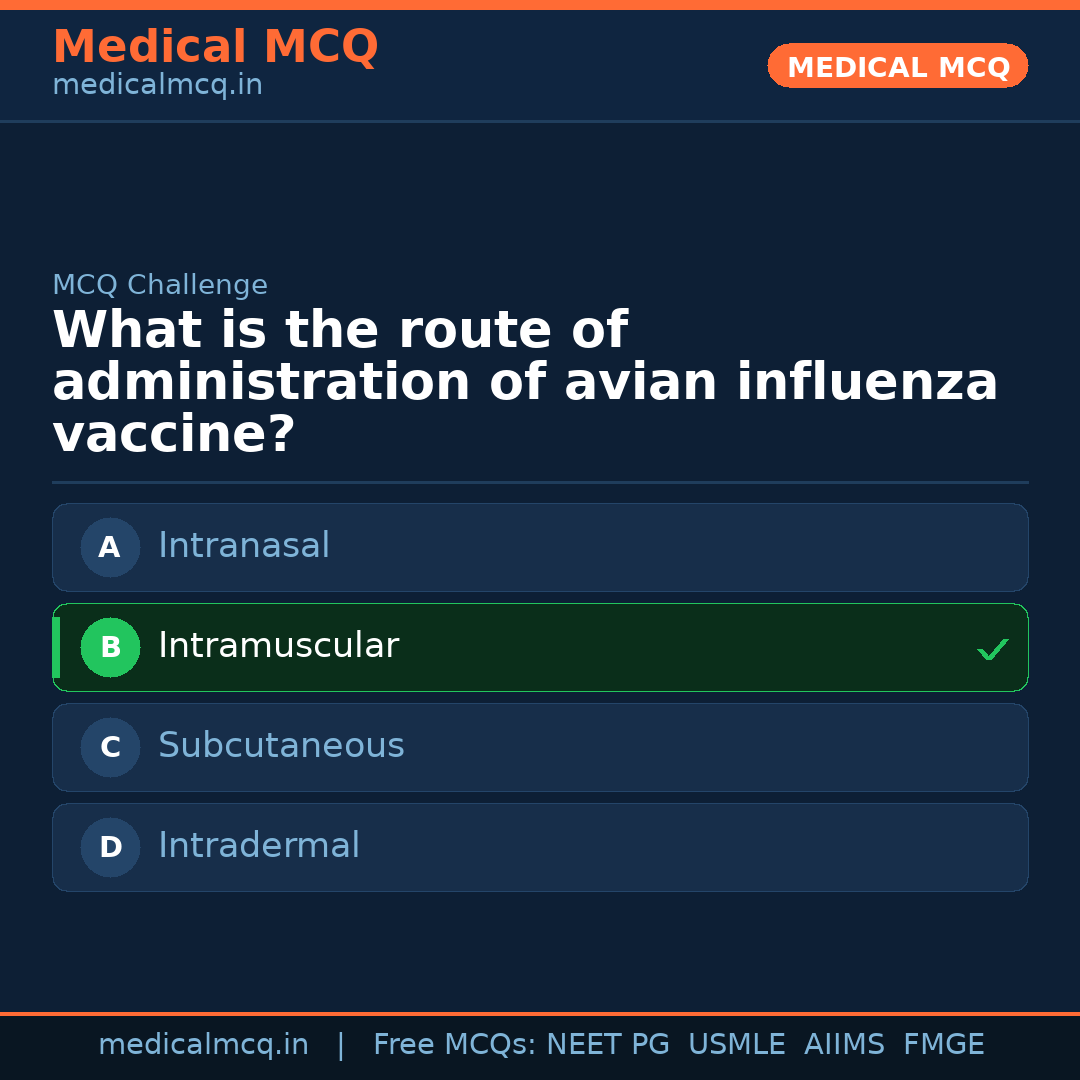Select the green letter B circle
The height and width of the screenshot is (1080, 1080).
click(110, 647)
